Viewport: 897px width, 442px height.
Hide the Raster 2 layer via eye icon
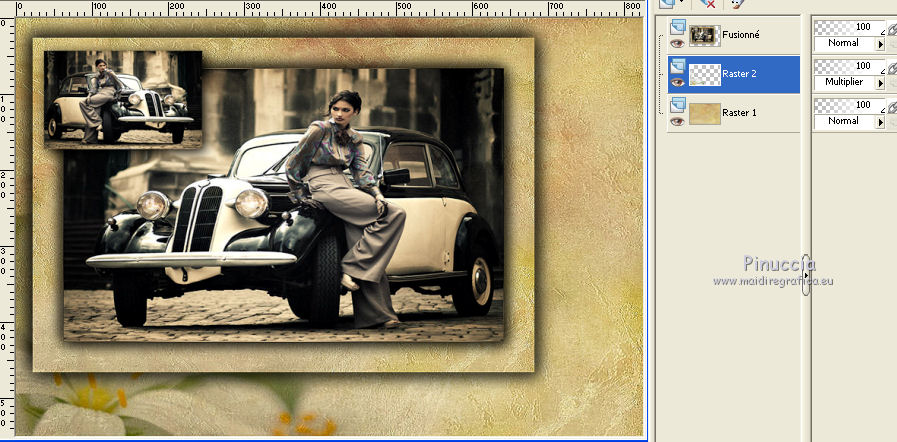pos(678,82)
